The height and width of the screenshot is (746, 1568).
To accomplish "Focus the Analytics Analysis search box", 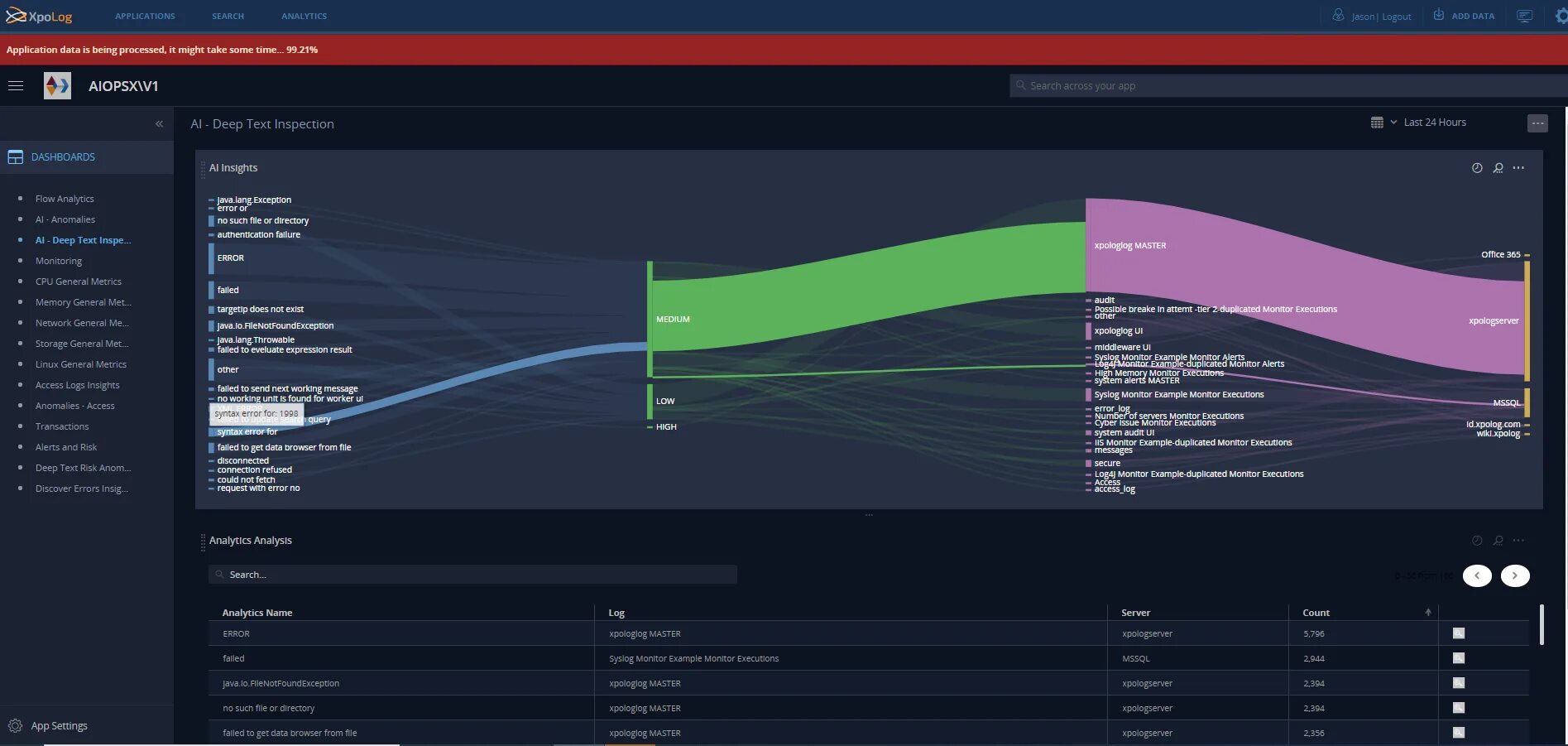I will (472, 575).
